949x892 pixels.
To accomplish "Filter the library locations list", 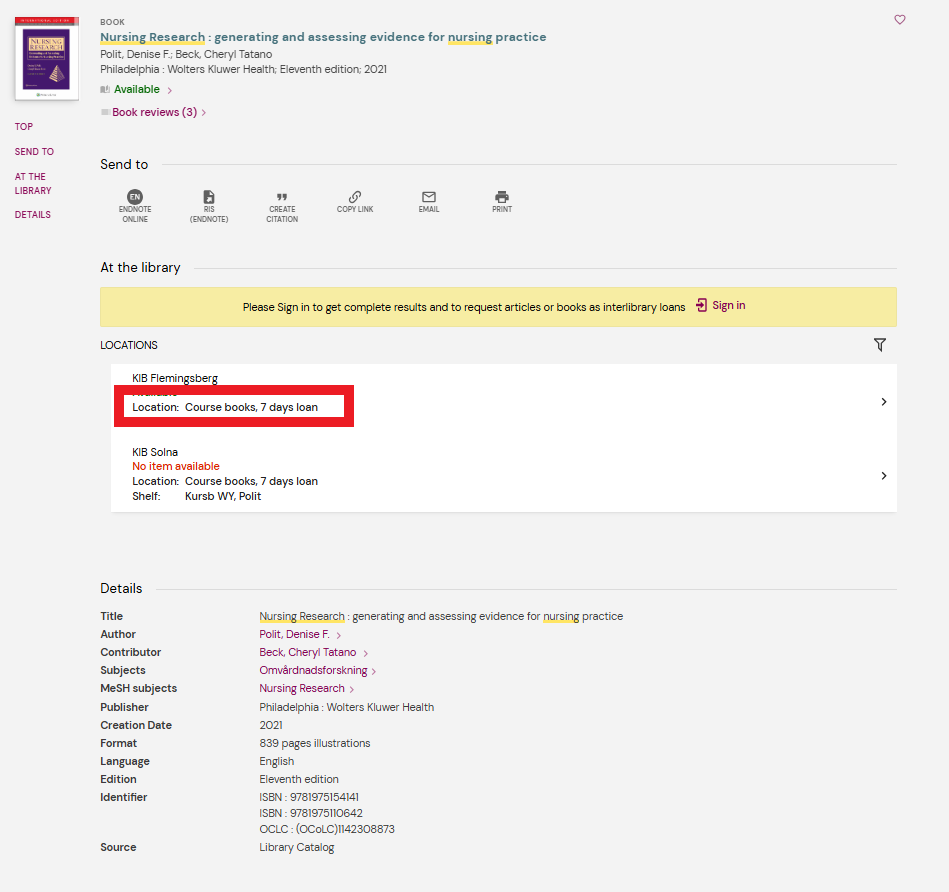I will tap(880, 345).
